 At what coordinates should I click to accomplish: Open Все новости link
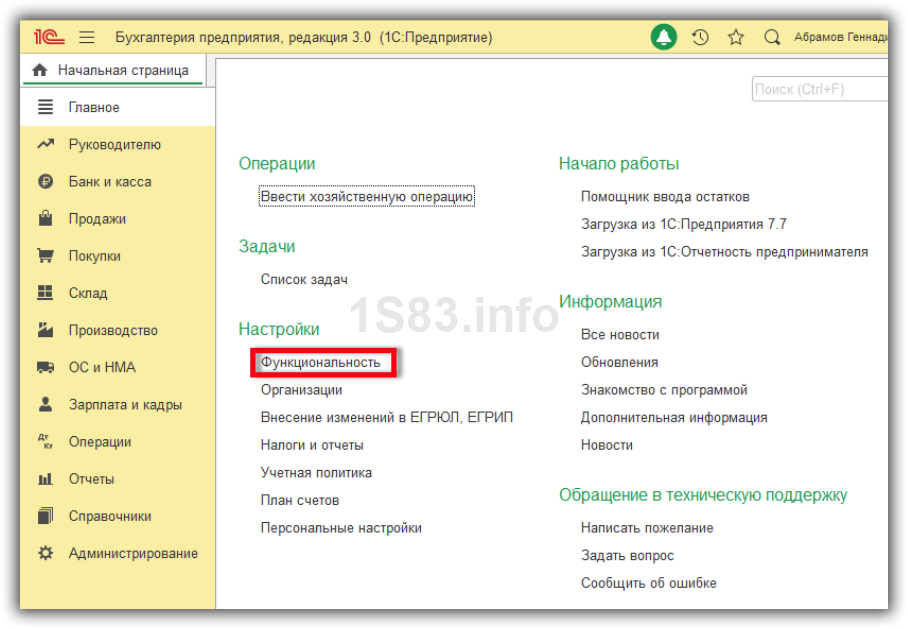click(x=620, y=335)
